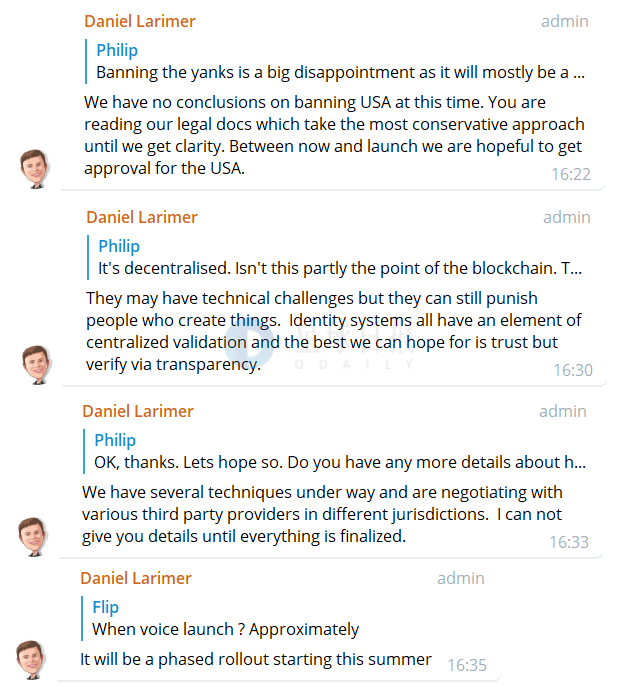Click the 16:22 timestamp

point(571,174)
